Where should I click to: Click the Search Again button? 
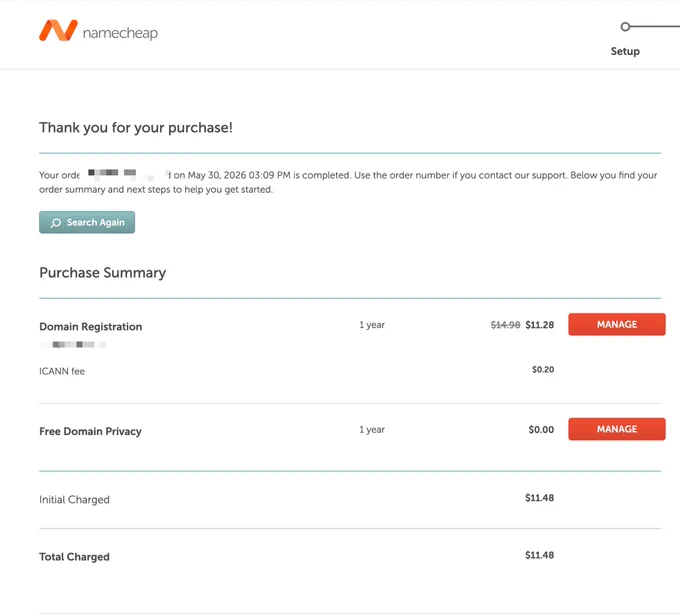pos(87,222)
